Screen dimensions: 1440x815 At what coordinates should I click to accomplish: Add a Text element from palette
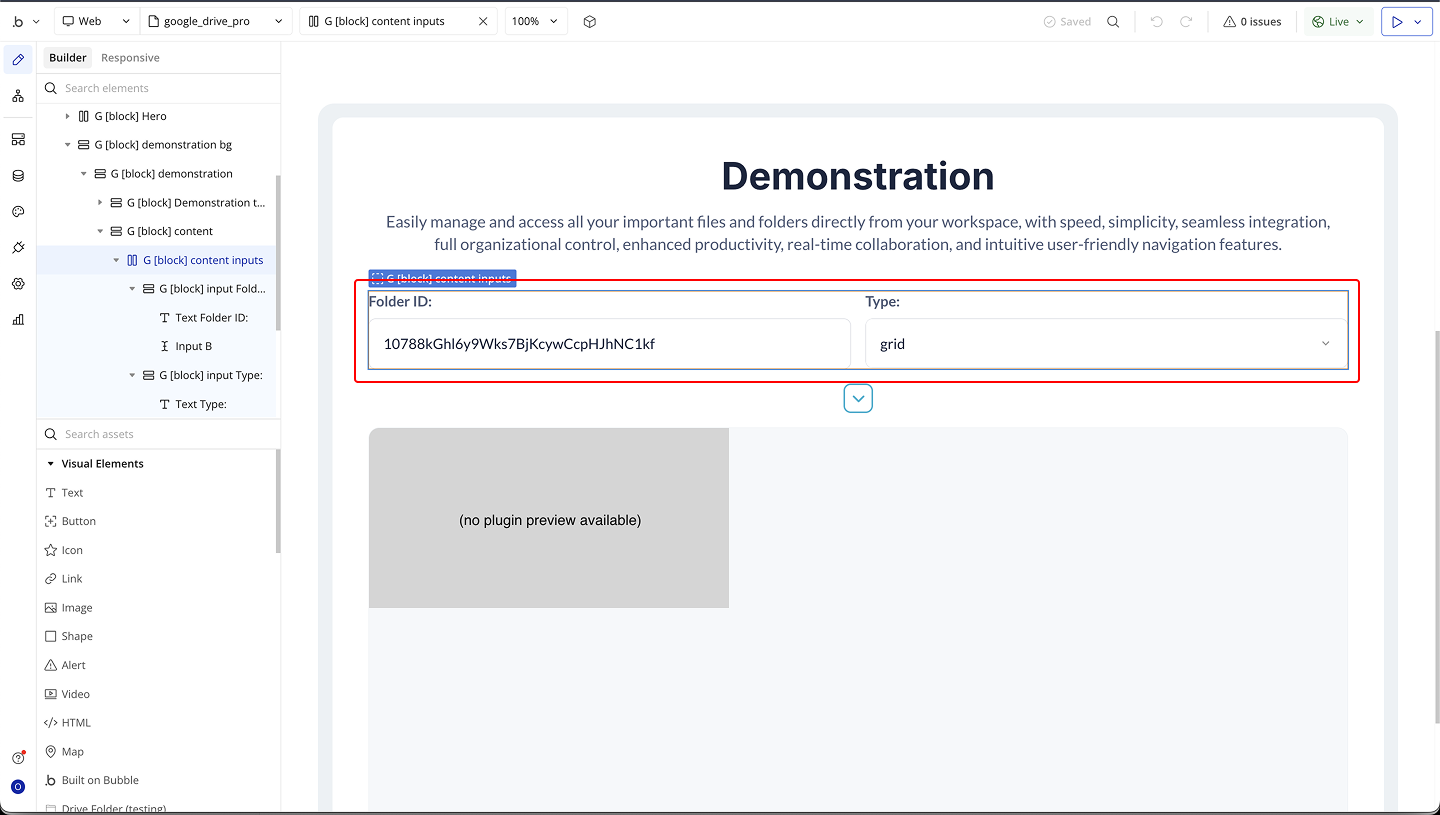click(x=65, y=493)
